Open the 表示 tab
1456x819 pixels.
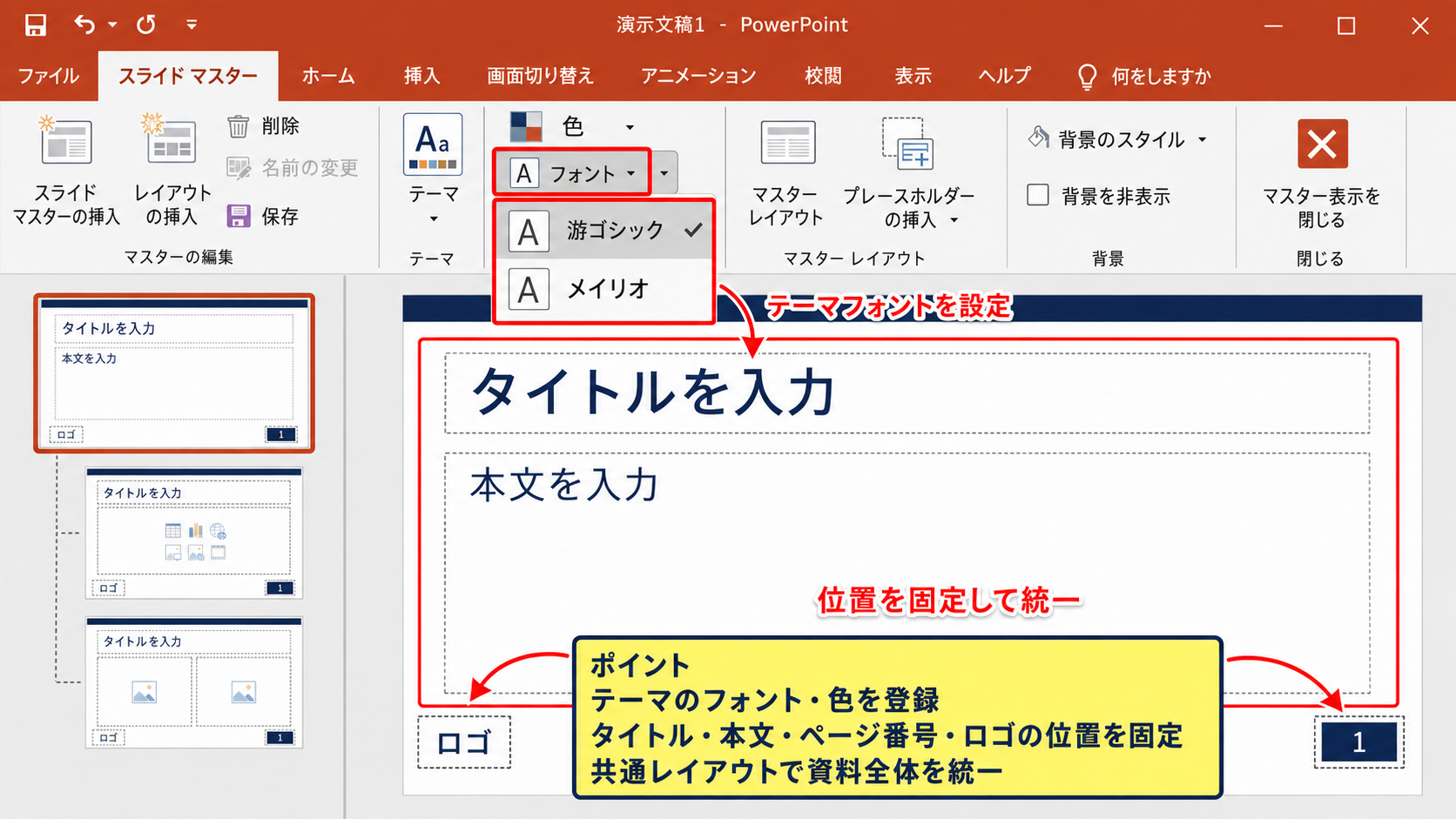tap(913, 76)
